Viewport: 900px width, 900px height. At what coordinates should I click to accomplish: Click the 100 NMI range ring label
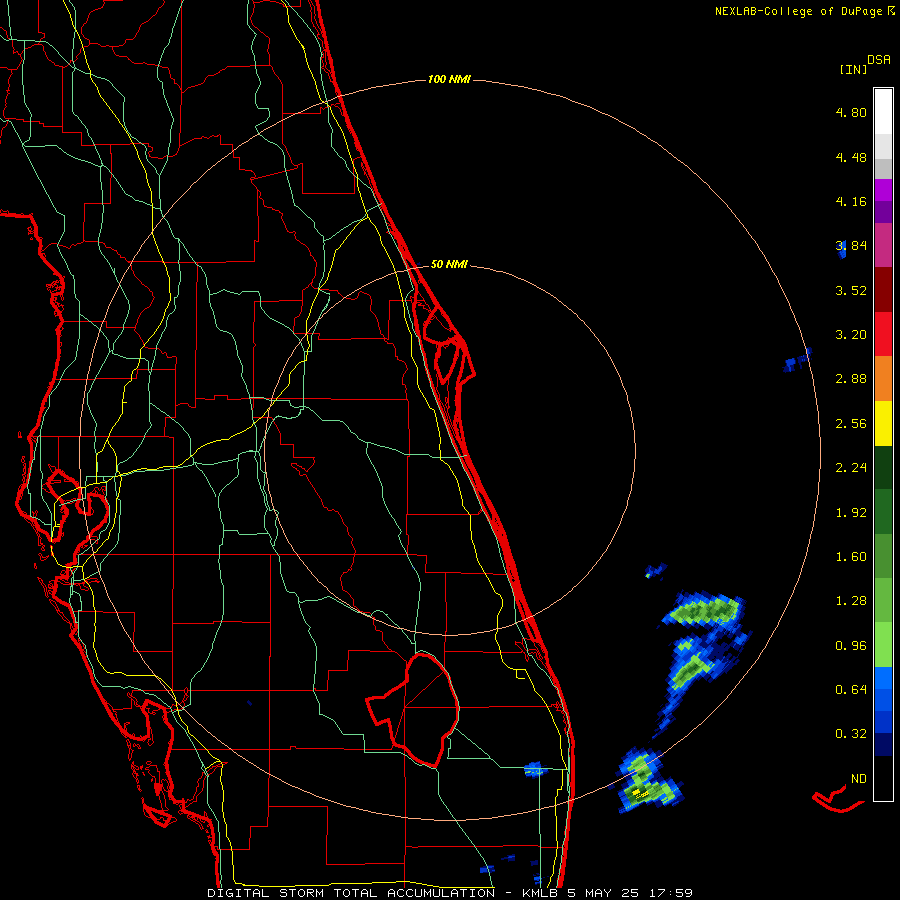coord(449,79)
